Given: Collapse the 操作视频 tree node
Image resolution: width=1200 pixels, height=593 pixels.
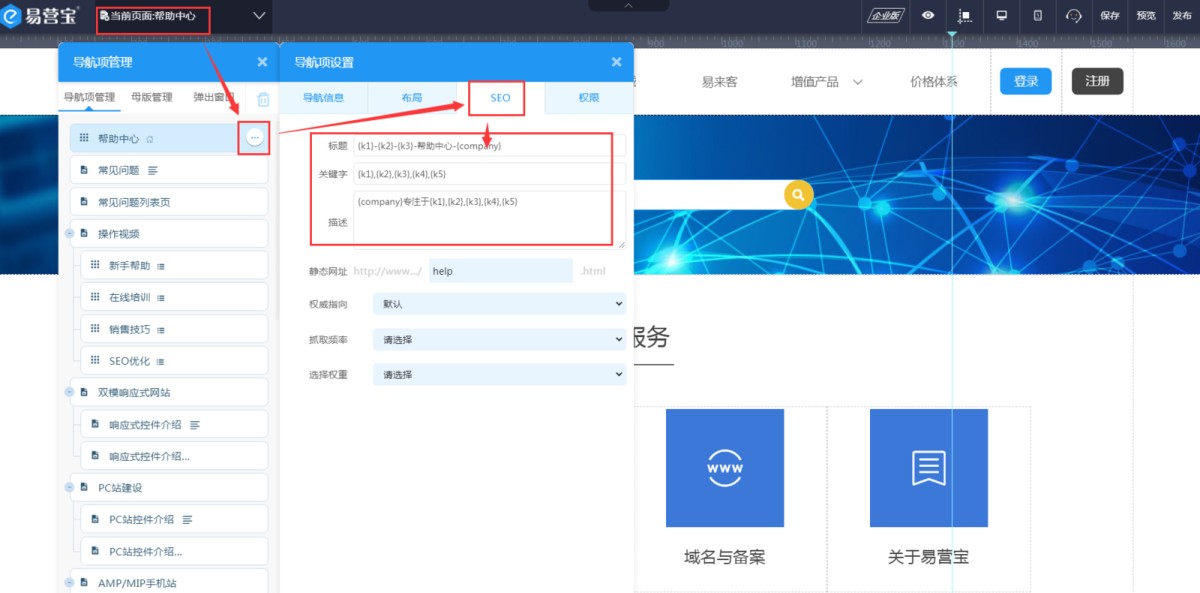Looking at the screenshot, I should [70, 234].
